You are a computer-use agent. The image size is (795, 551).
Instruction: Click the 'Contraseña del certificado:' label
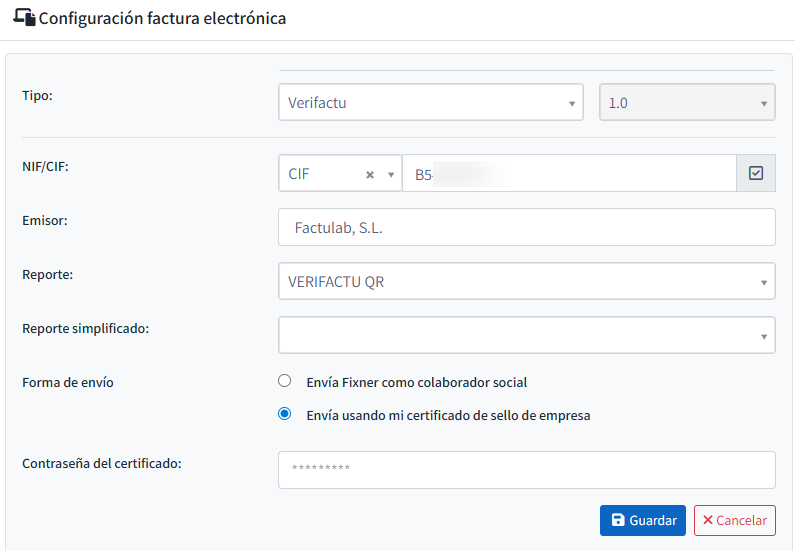coord(101,463)
